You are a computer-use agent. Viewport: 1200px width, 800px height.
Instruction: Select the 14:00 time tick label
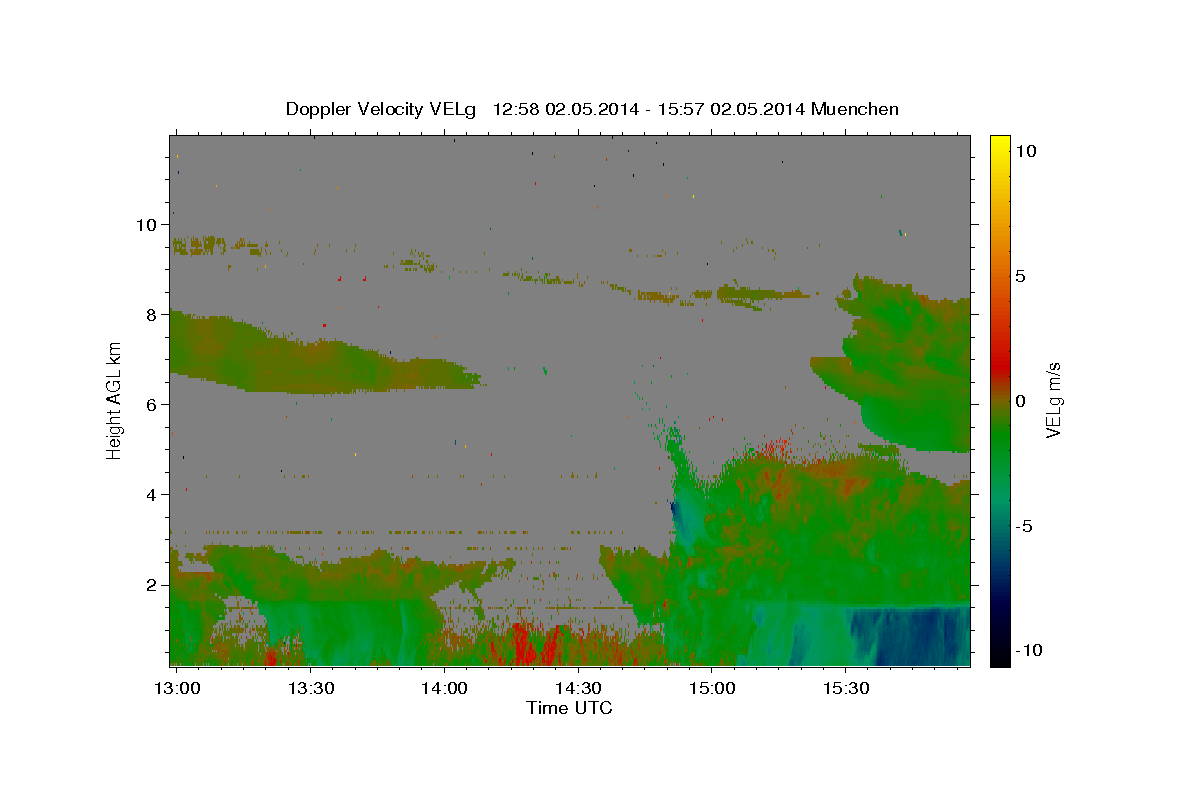444,688
